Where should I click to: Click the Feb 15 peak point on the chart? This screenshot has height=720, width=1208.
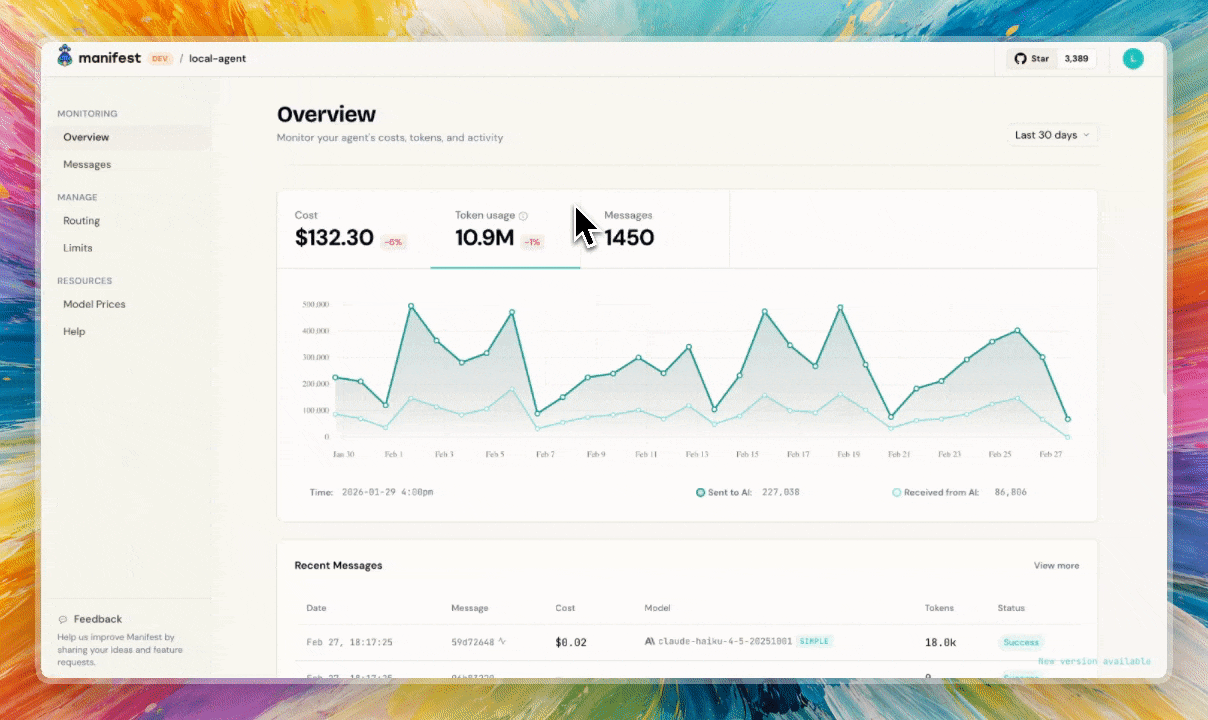[x=765, y=311]
